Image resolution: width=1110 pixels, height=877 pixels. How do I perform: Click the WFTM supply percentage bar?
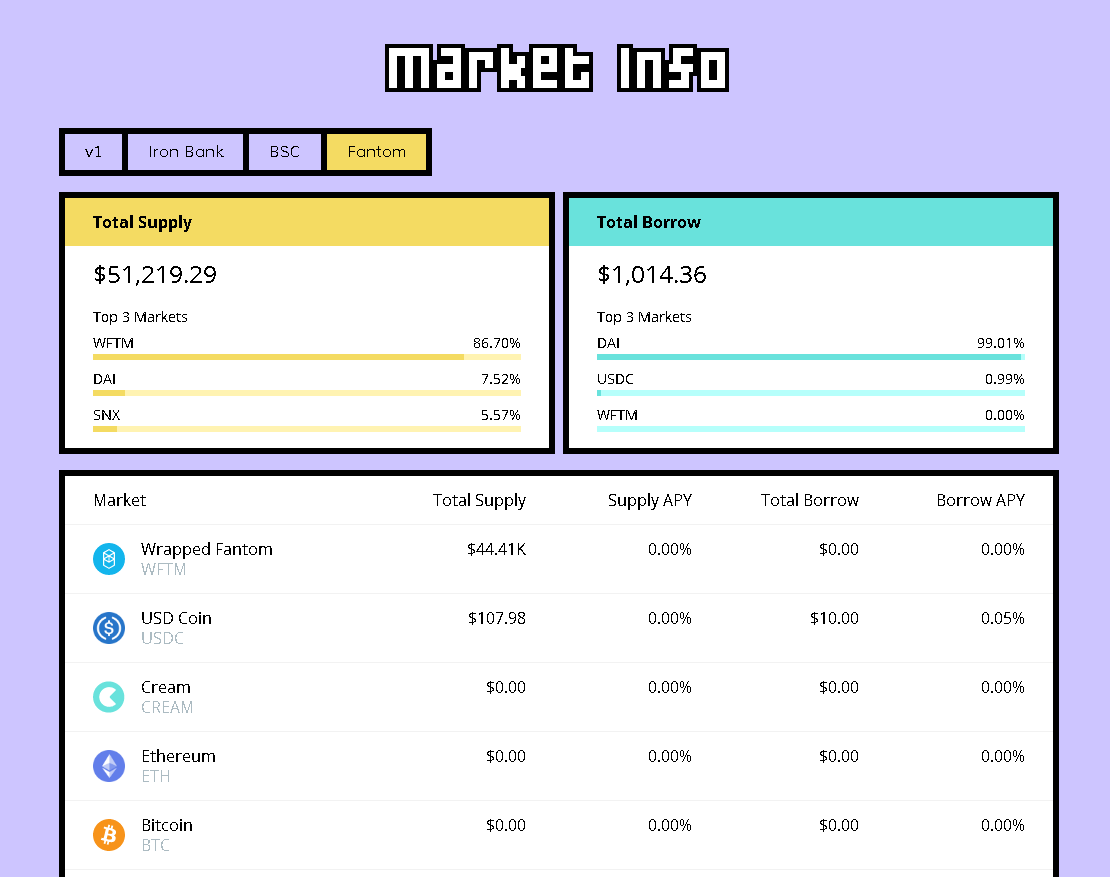[x=307, y=357]
